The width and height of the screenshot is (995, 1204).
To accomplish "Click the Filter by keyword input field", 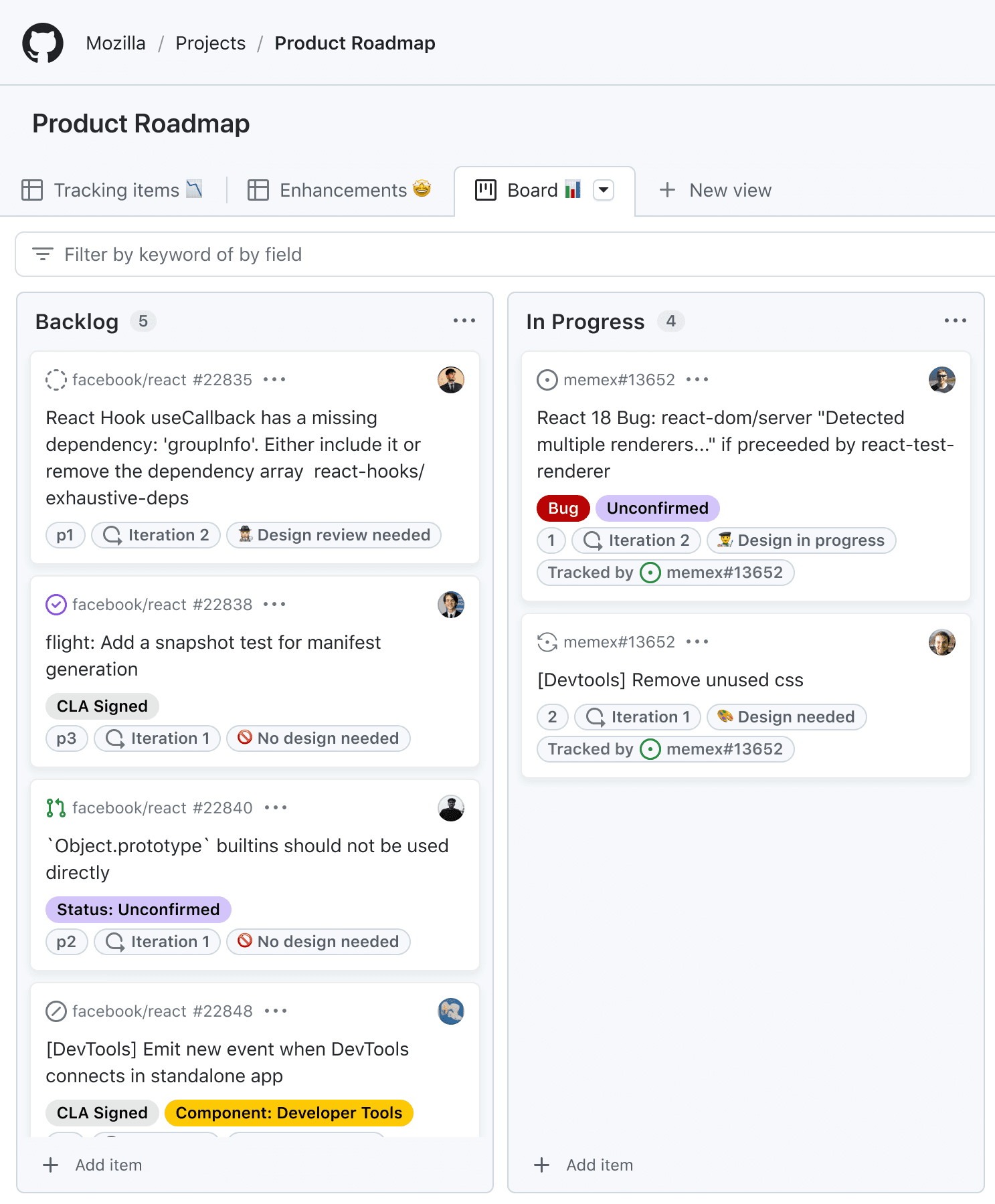I will 505,254.
